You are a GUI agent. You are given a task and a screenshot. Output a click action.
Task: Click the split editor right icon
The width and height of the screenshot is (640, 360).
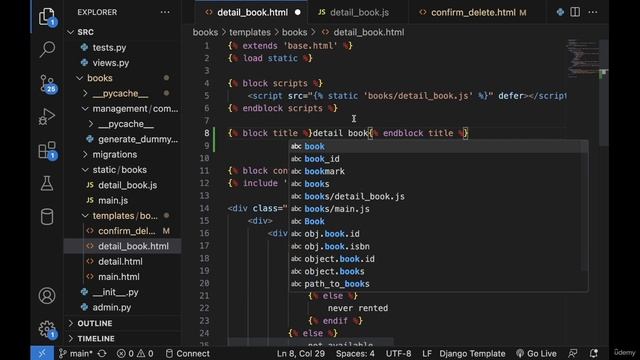575,12
